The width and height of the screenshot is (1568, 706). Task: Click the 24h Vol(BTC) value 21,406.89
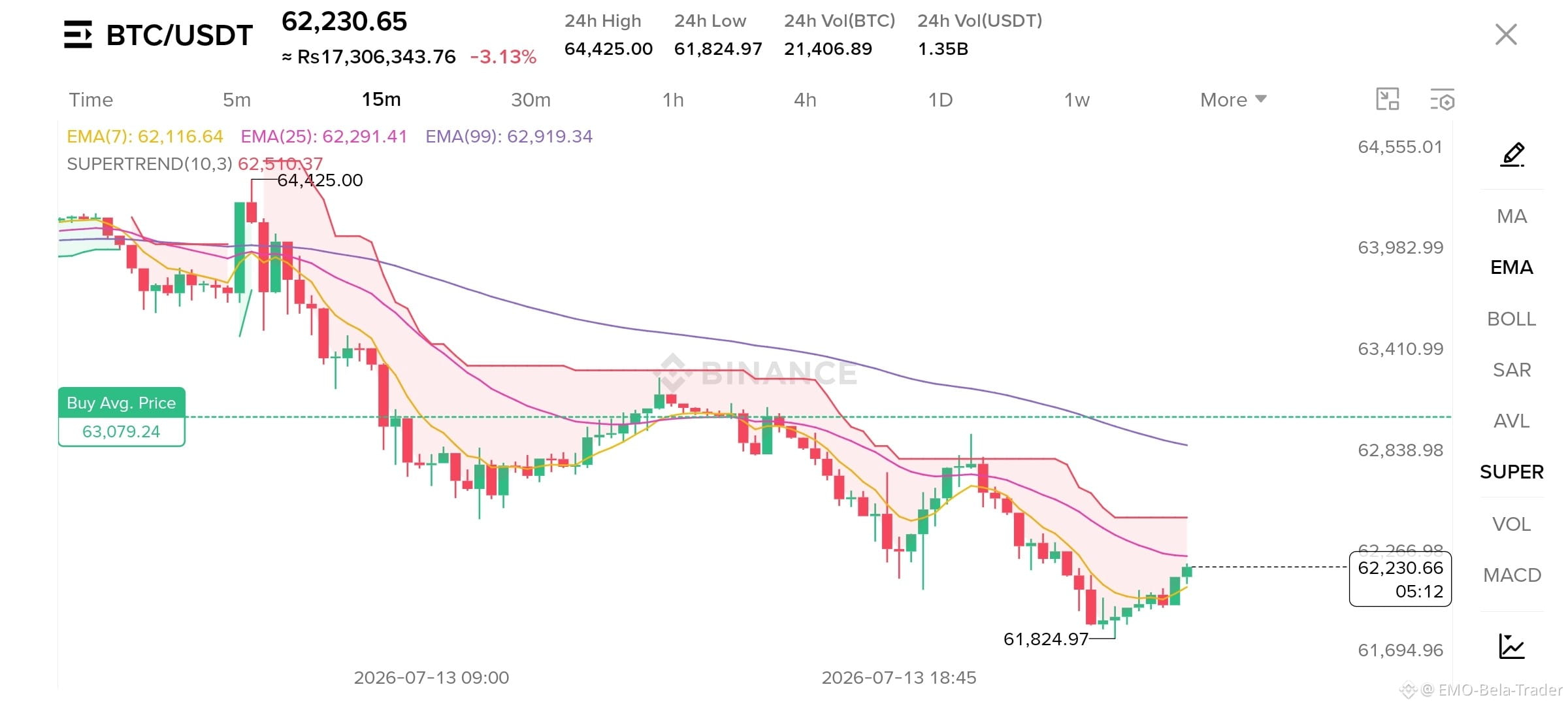(x=828, y=49)
